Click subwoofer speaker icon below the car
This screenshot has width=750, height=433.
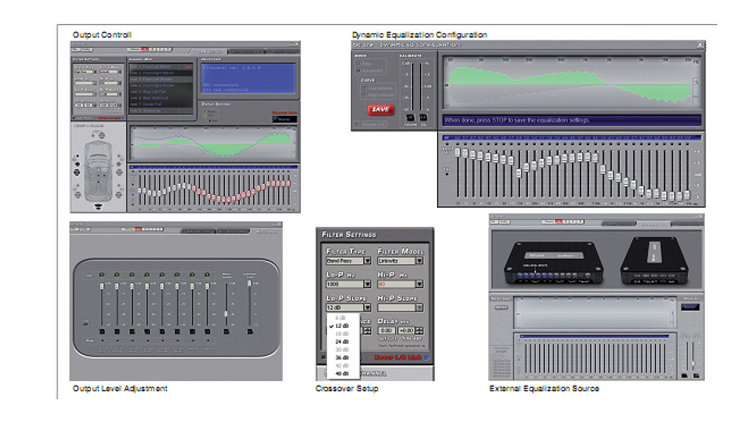coord(98,207)
